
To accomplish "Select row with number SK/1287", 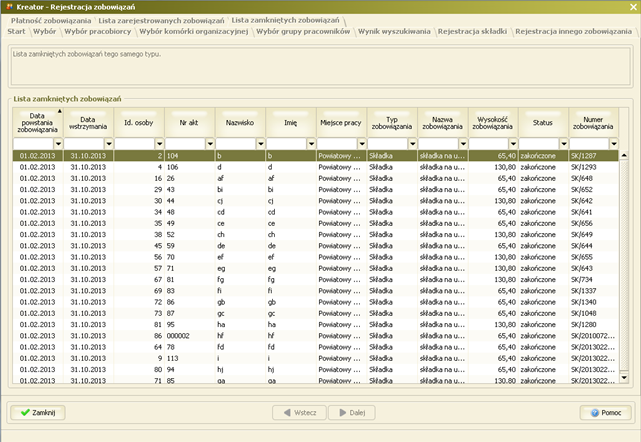I will point(315,156).
